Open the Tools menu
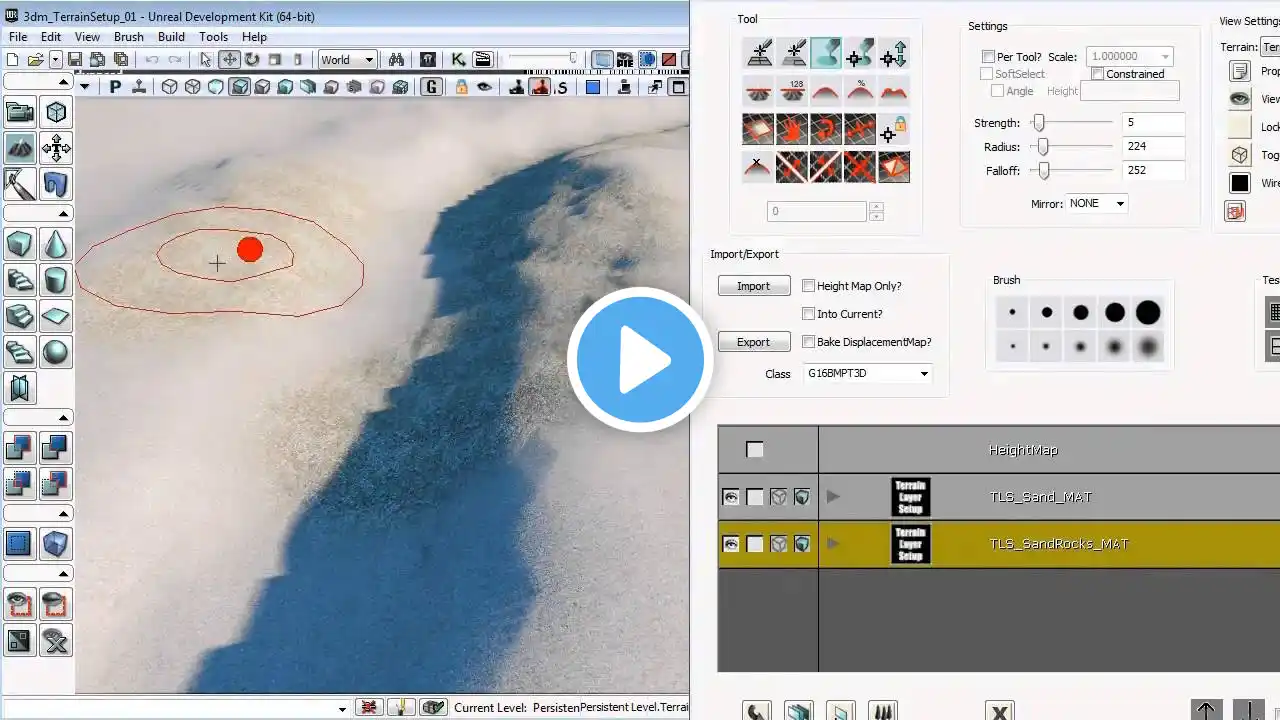 pos(213,37)
